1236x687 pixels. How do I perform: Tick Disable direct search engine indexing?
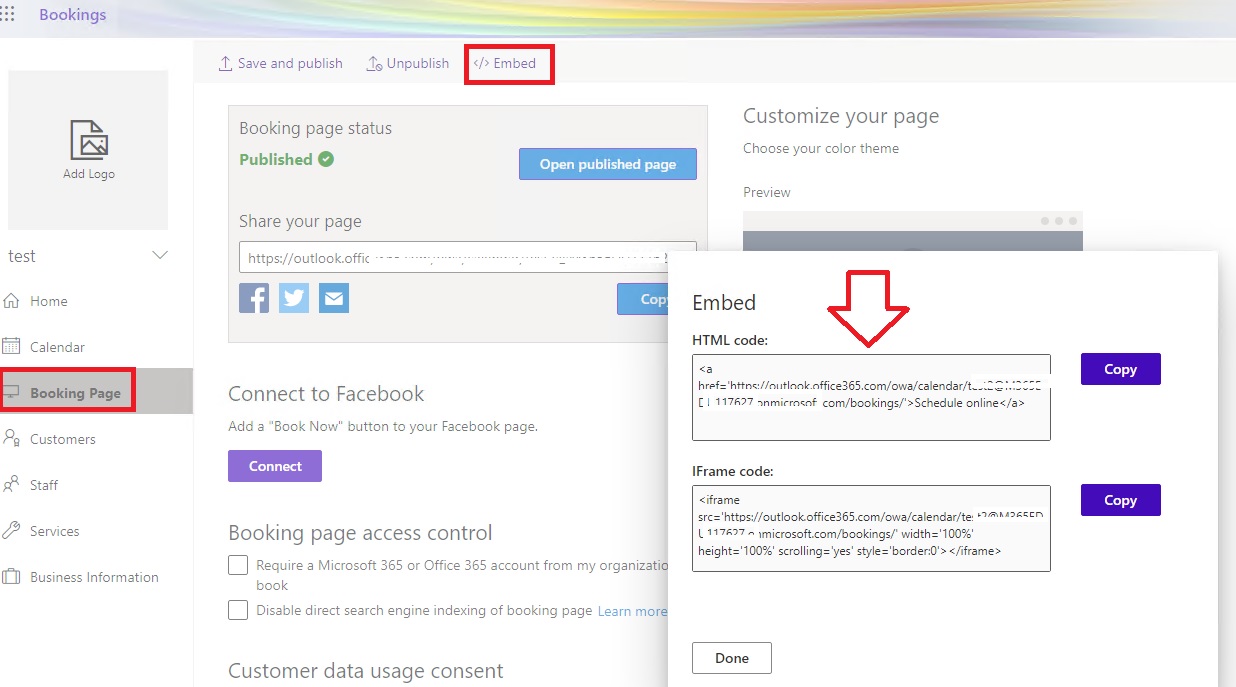tap(238, 610)
